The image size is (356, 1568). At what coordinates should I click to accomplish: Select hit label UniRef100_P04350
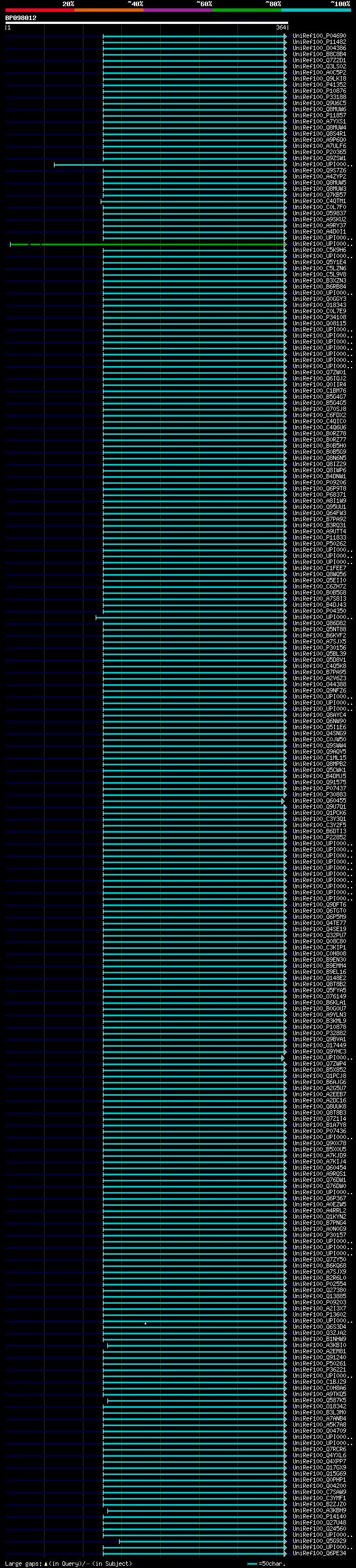319,611
